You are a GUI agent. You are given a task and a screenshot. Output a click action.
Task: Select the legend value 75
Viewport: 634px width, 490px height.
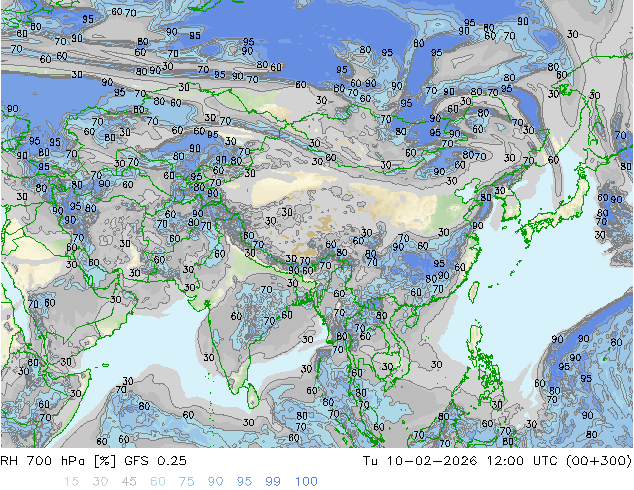(186, 482)
